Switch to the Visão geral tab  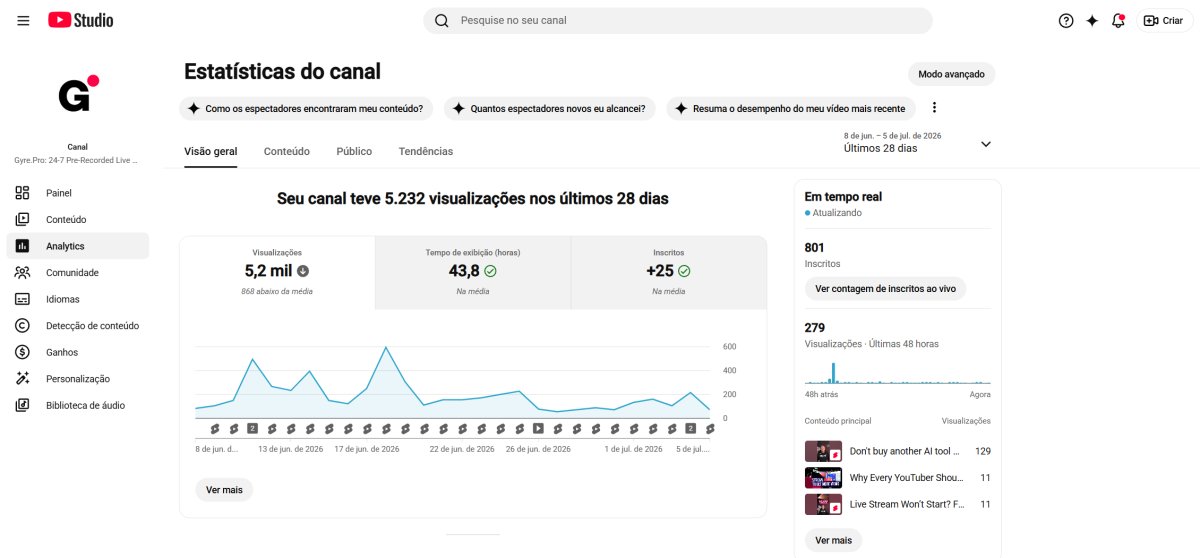211,151
